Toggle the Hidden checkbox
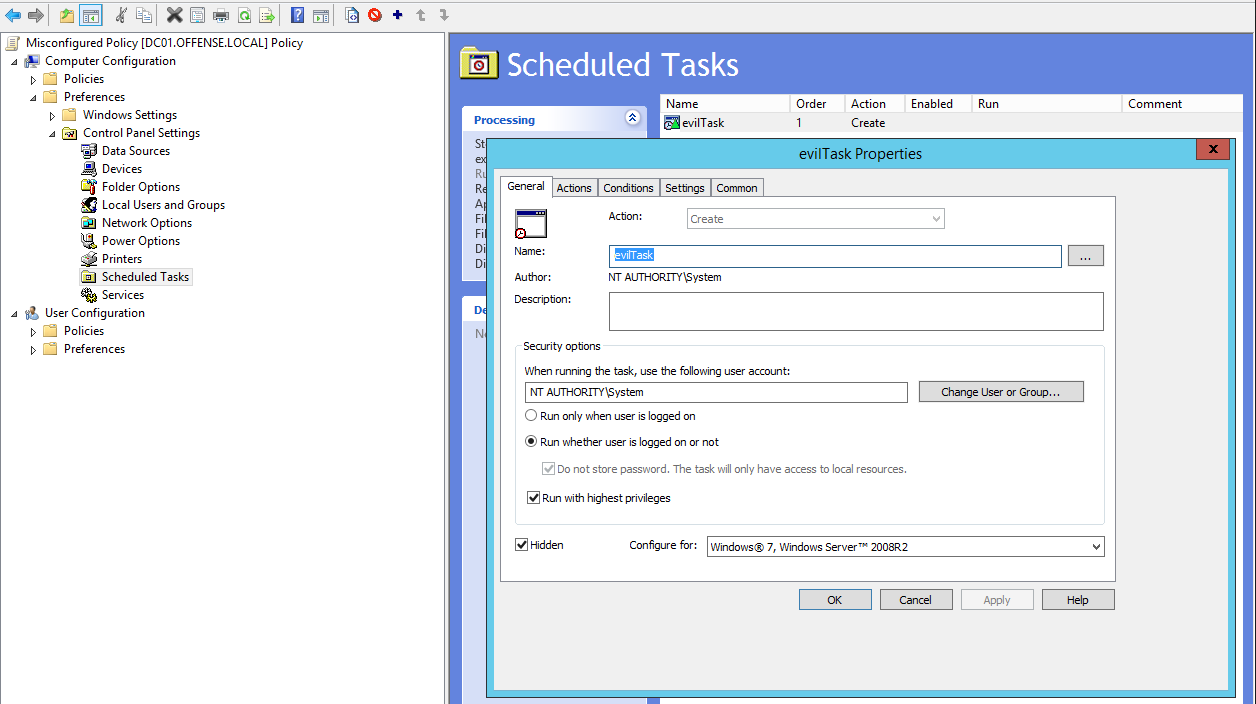 click(522, 545)
